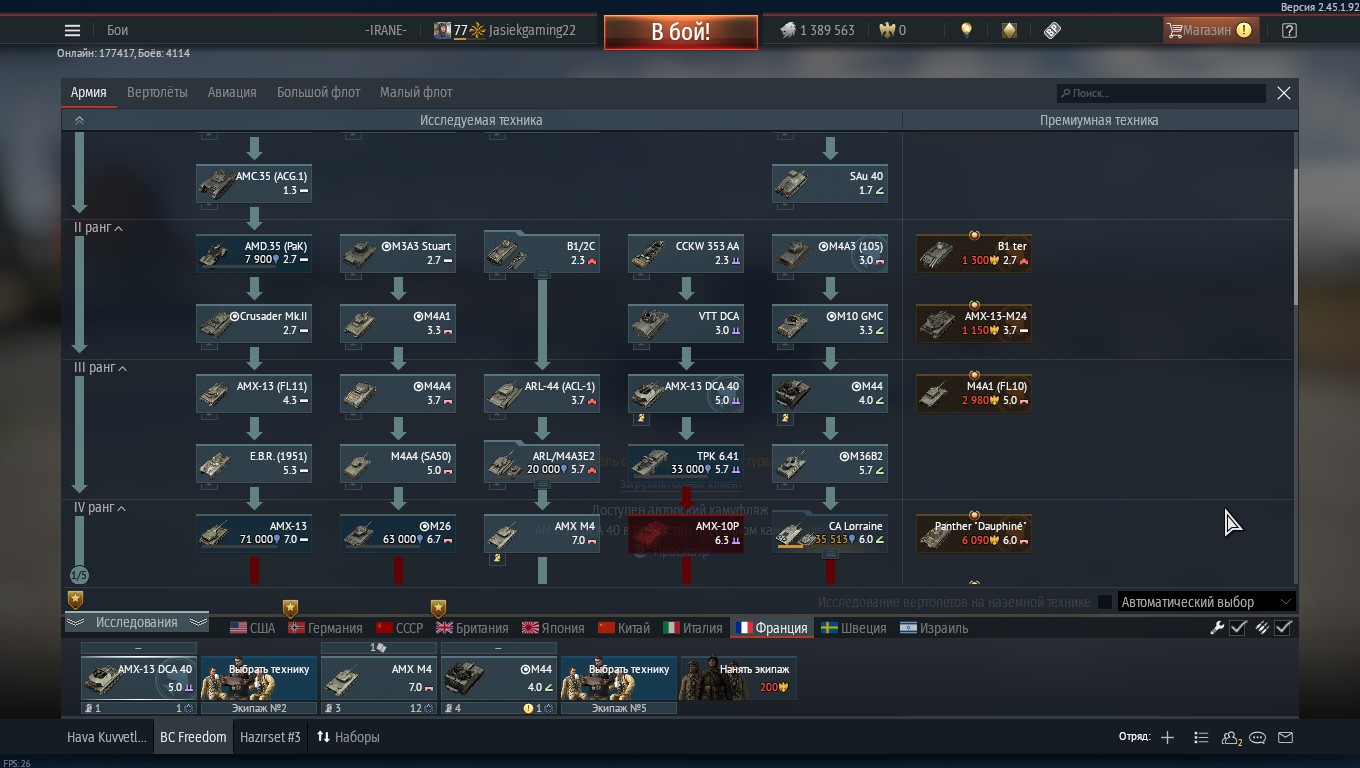Expand the CA Lorraine vehicle group folder
The width and height of the screenshot is (1360, 768).
[830, 533]
